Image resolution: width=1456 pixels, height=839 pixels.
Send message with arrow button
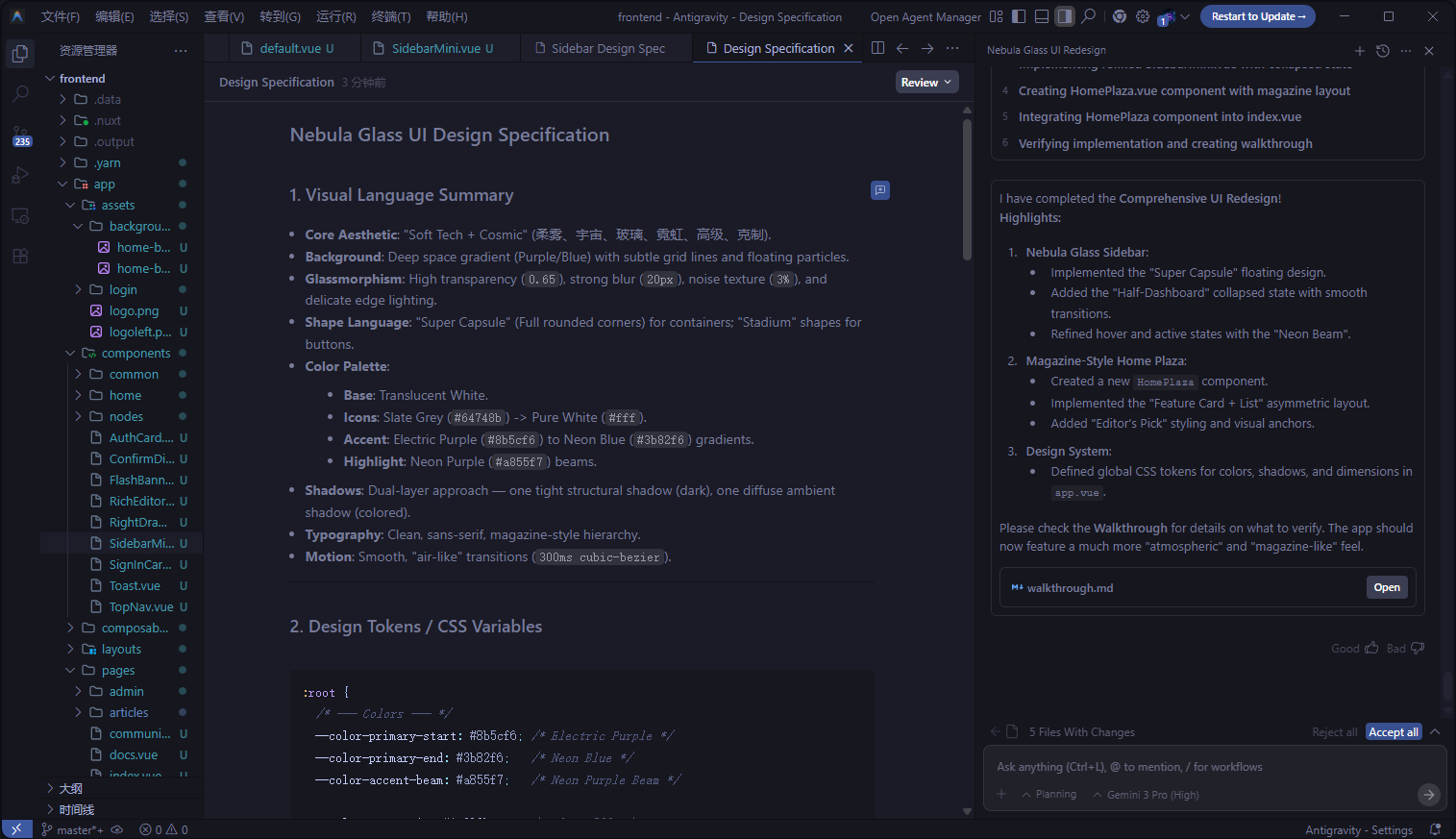pos(1429,795)
